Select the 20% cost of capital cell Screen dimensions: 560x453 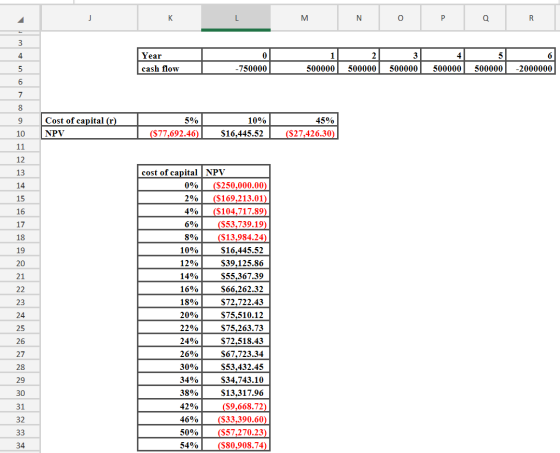point(170,315)
